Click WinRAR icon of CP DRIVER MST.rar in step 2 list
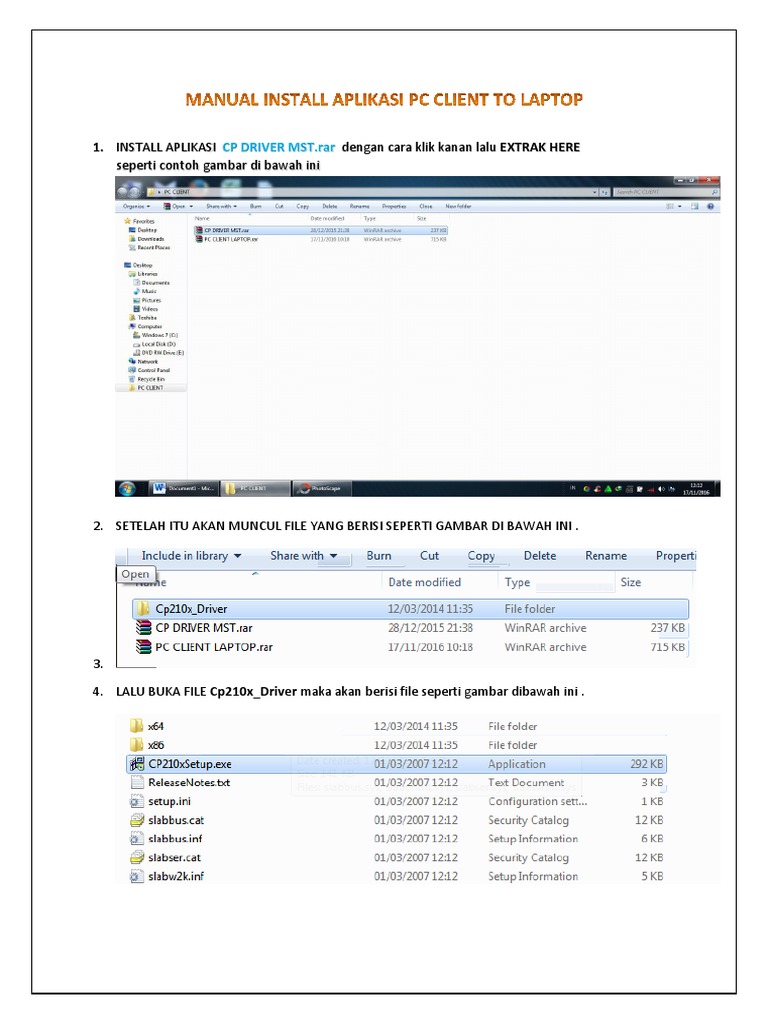Screen dimensions: 768x1024 [143, 628]
